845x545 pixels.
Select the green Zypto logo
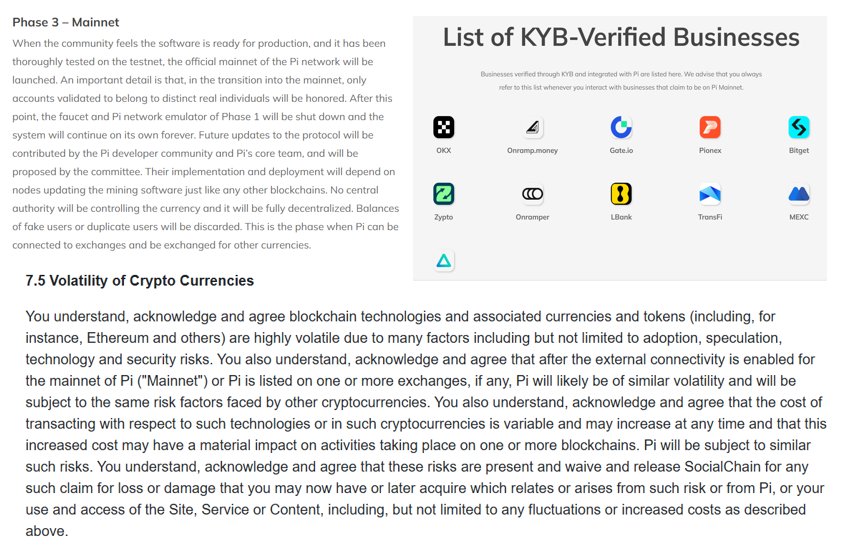pyautogui.click(x=443, y=194)
